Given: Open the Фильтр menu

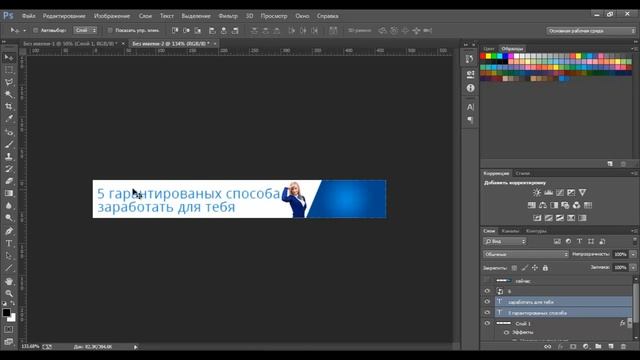Looking at the screenshot, I should (228, 16).
